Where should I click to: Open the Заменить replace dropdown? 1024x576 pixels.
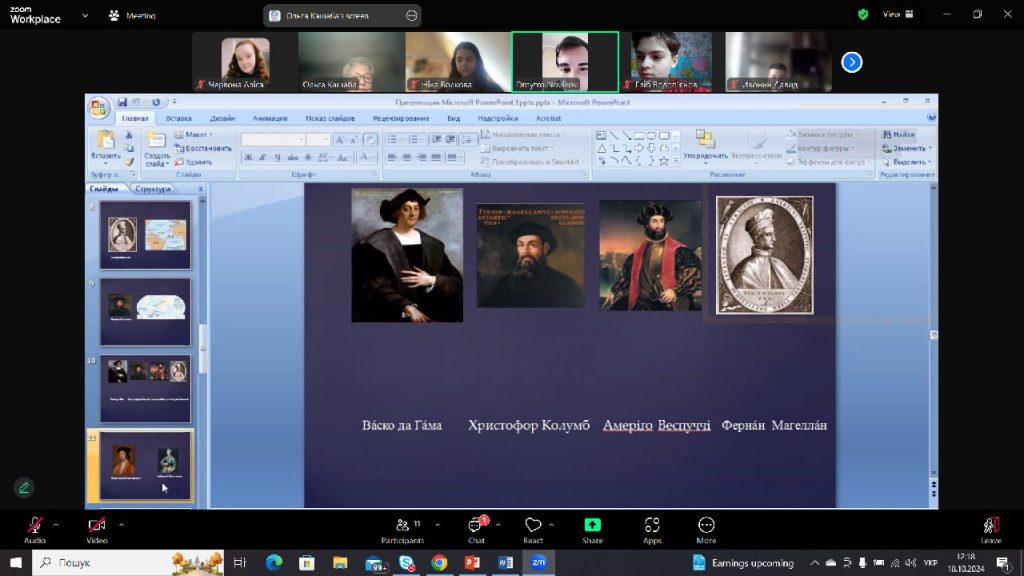pyautogui.click(x=907, y=148)
